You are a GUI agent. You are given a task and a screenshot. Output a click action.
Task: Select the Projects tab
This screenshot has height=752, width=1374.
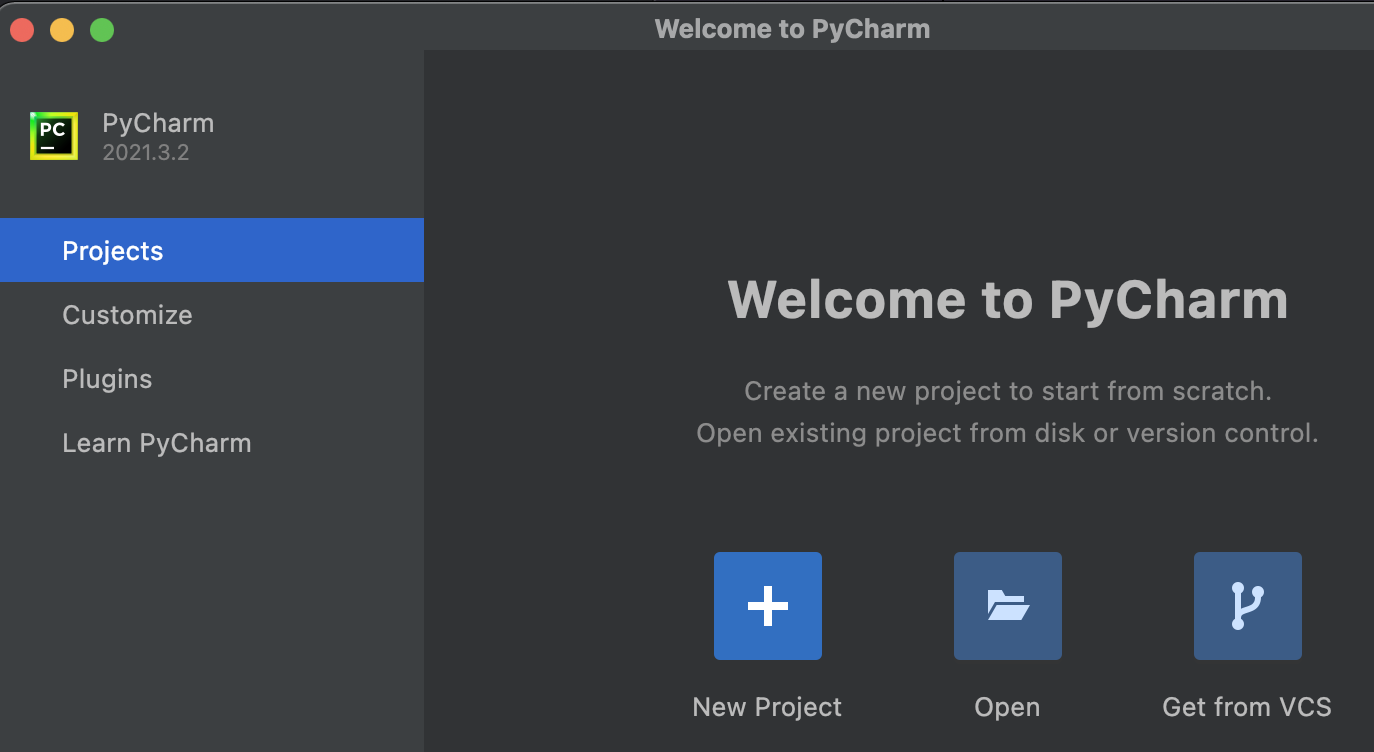(x=212, y=250)
